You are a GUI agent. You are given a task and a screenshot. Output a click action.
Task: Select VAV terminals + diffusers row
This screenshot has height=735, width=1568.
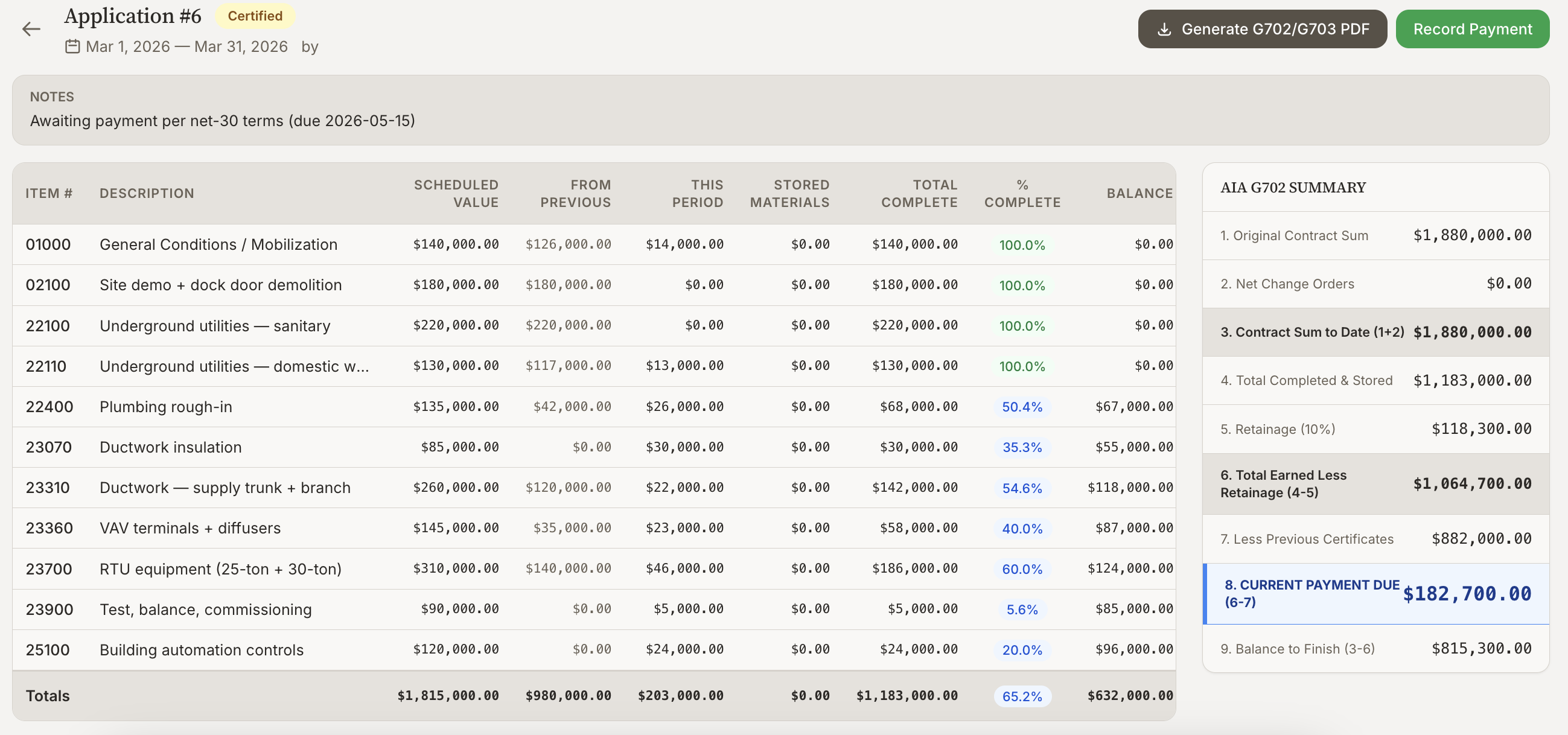point(593,528)
